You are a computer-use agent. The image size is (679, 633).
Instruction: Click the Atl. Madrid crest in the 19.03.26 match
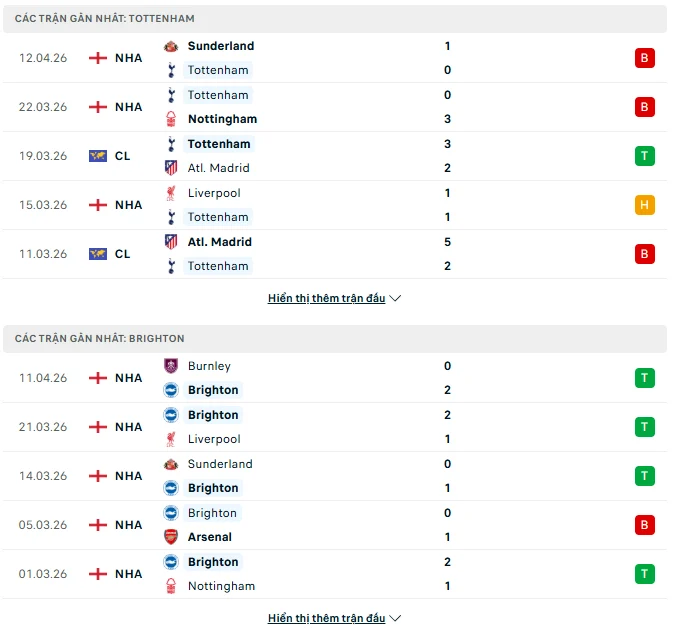pyautogui.click(x=171, y=168)
